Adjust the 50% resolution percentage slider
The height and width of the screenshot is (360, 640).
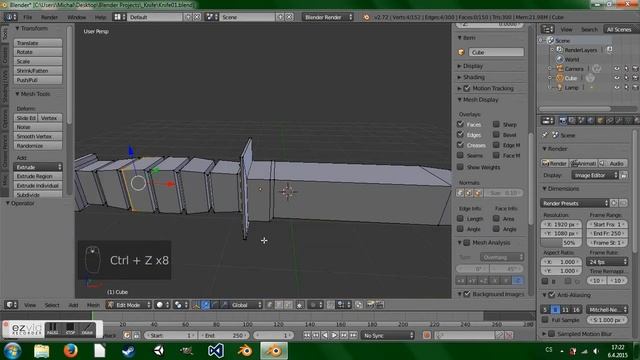pyautogui.click(x=562, y=242)
